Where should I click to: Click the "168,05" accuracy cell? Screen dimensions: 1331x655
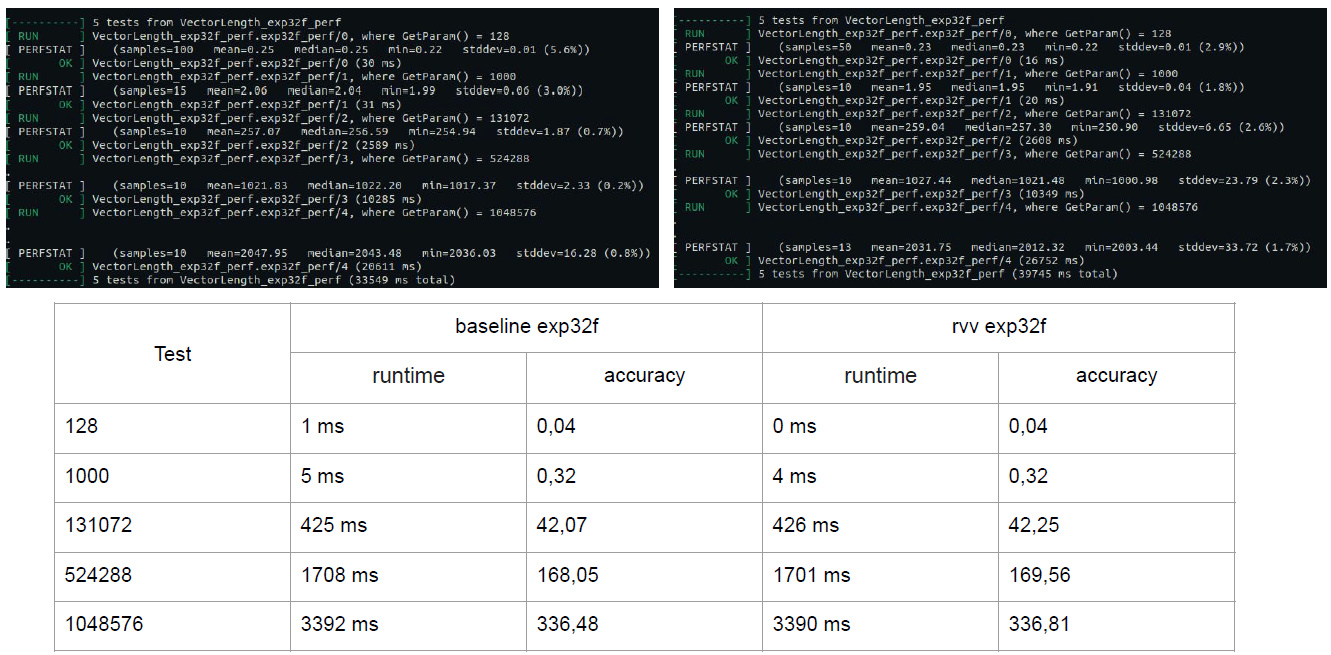(x=644, y=575)
